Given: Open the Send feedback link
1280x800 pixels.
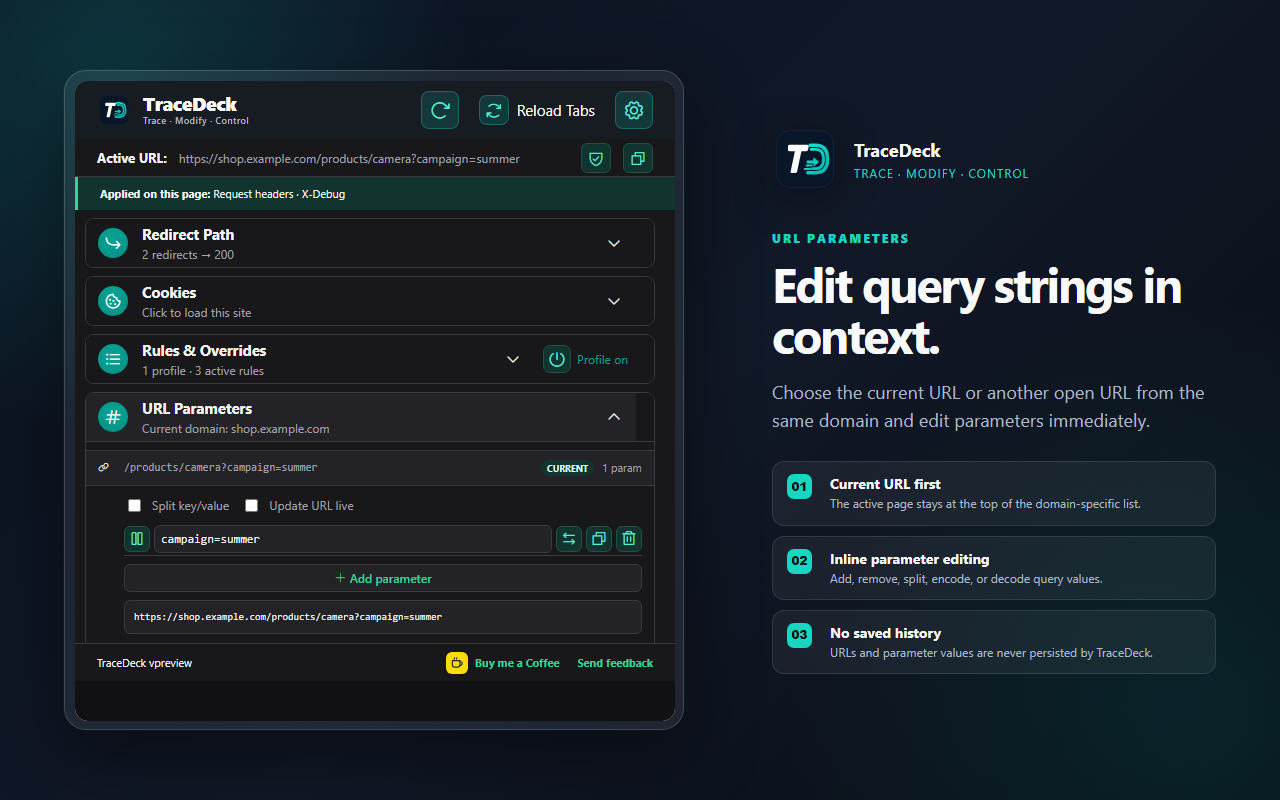Looking at the screenshot, I should coord(615,663).
